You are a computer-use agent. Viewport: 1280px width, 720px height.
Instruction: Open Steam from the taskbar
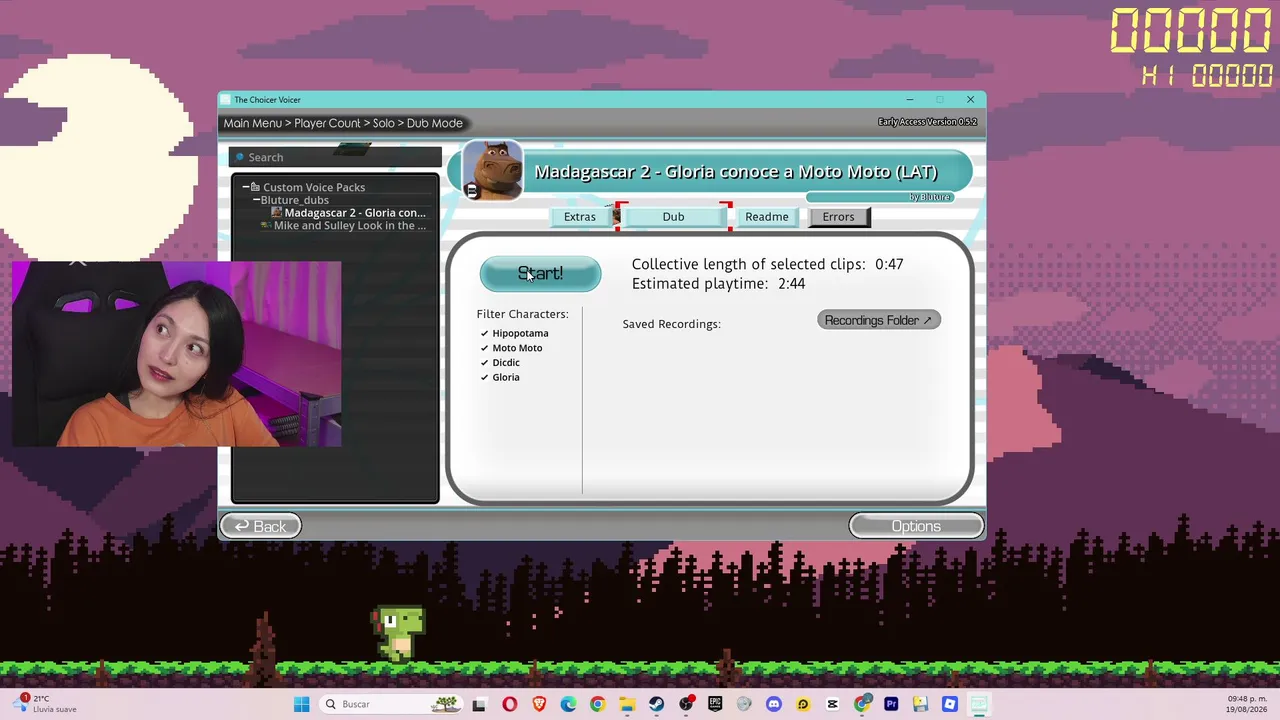click(x=656, y=704)
